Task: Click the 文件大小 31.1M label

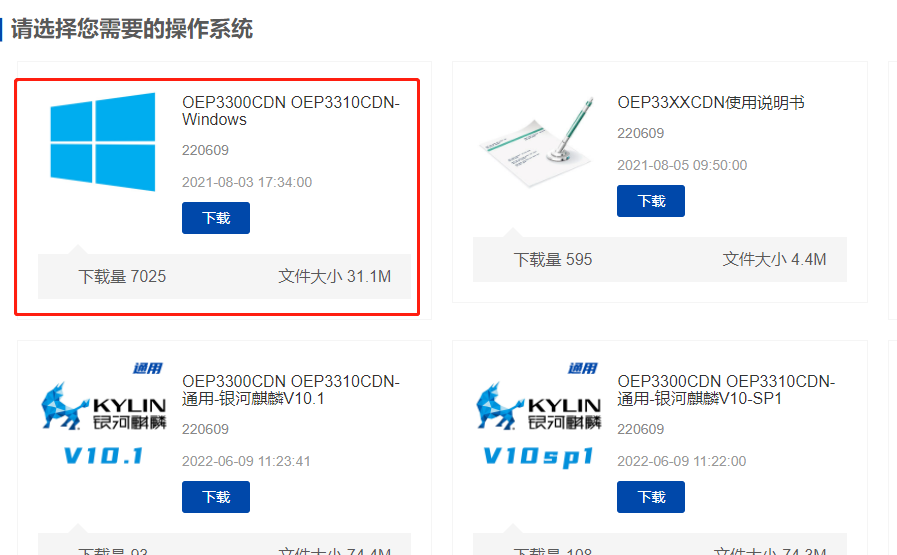Action: [x=335, y=276]
